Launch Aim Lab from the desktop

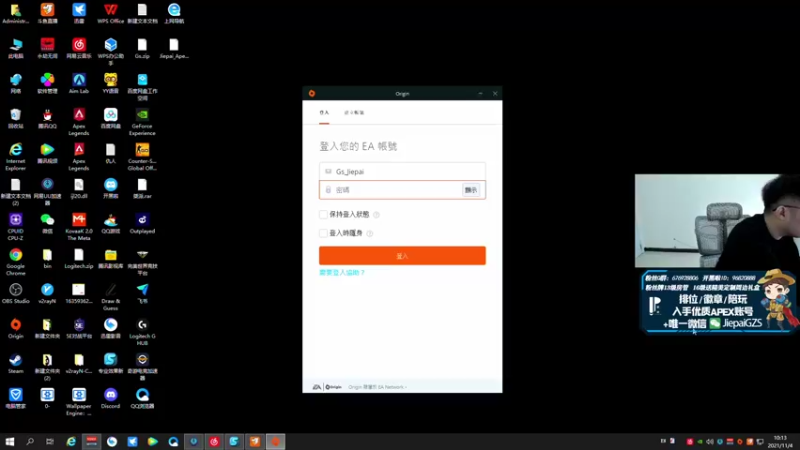[79, 84]
